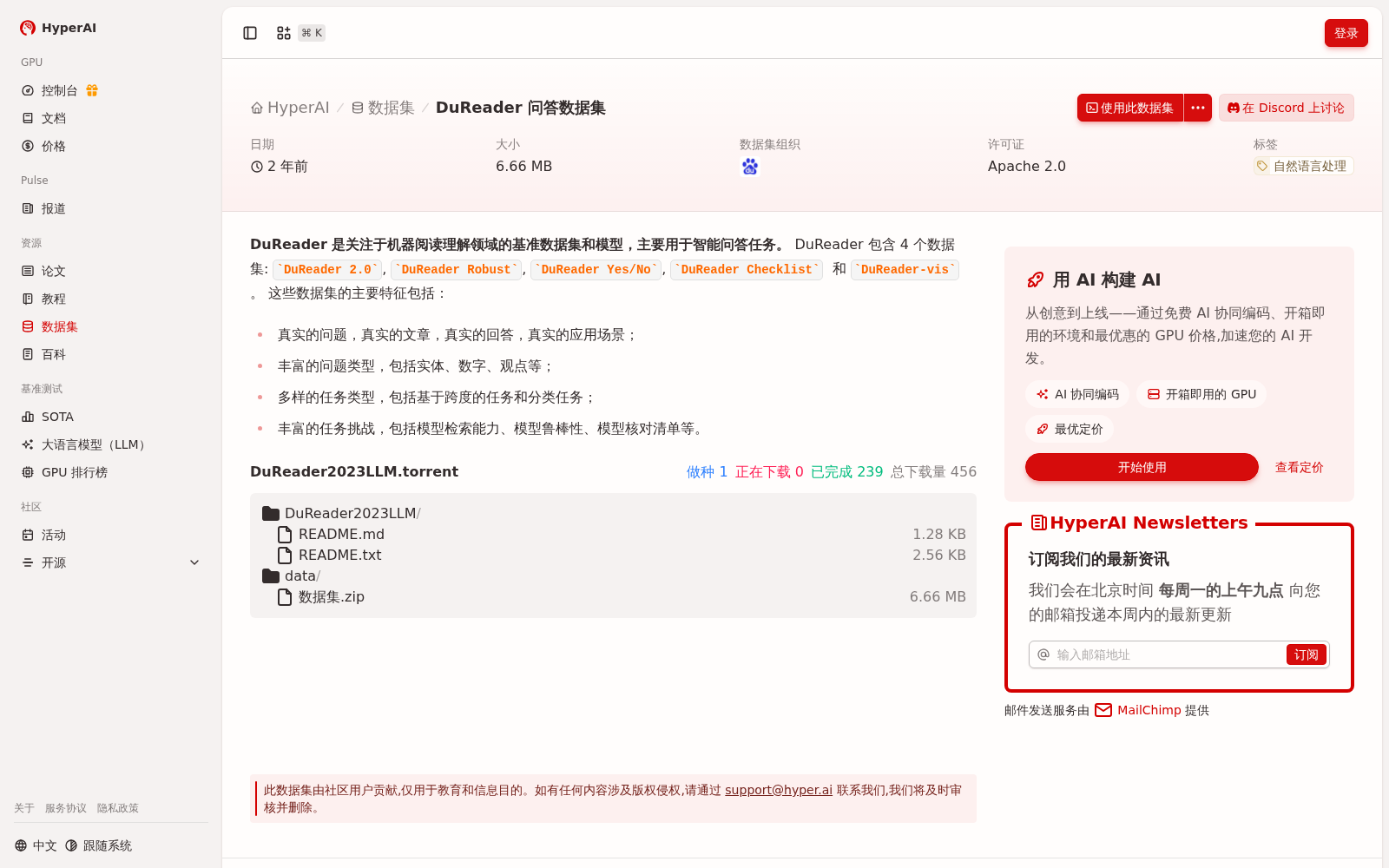Click the red 开始使用 button
Viewport: 1389px width, 868px height.
click(1142, 467)
